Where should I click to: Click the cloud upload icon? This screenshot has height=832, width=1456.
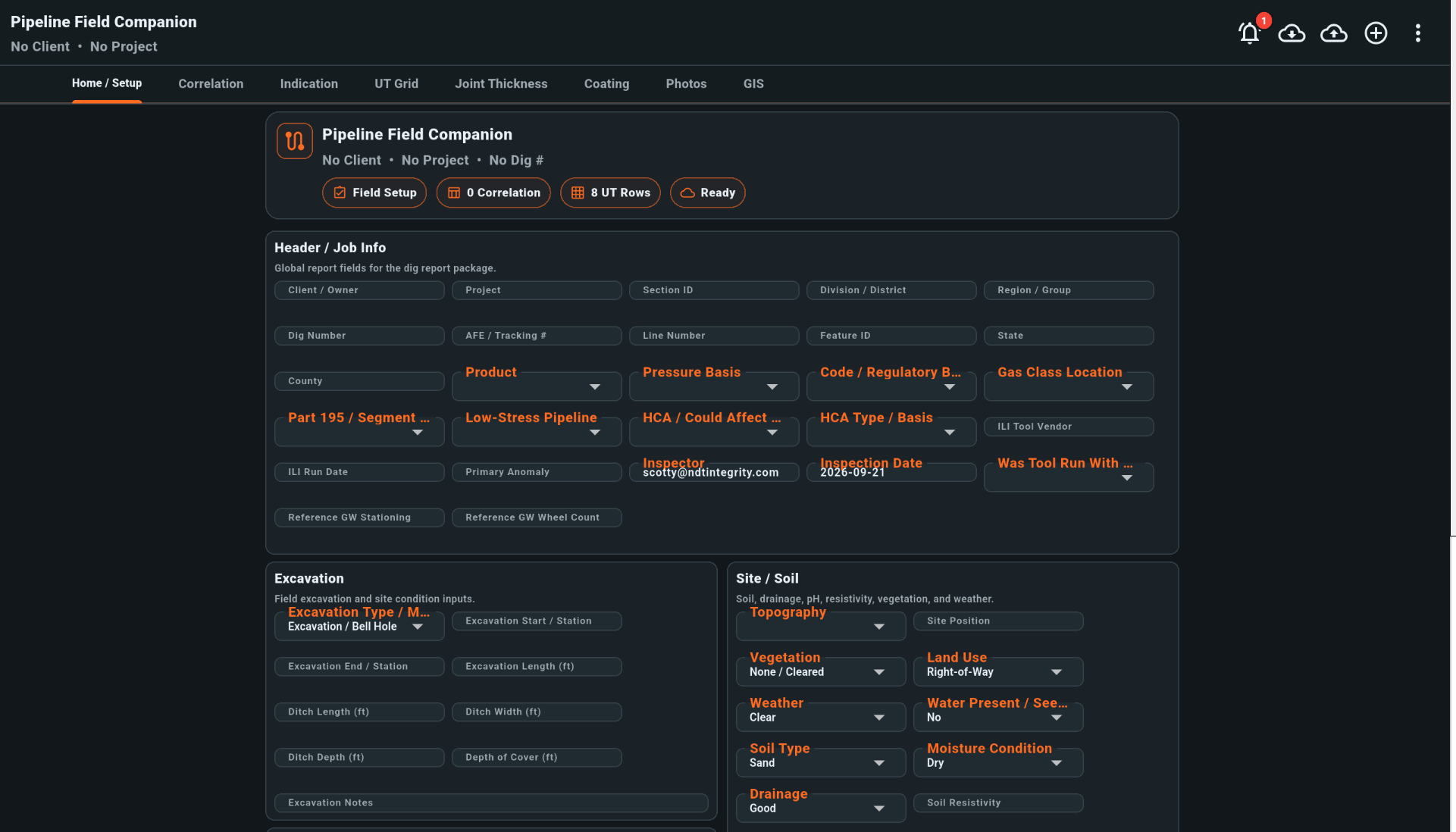(x=1334, y=33)
